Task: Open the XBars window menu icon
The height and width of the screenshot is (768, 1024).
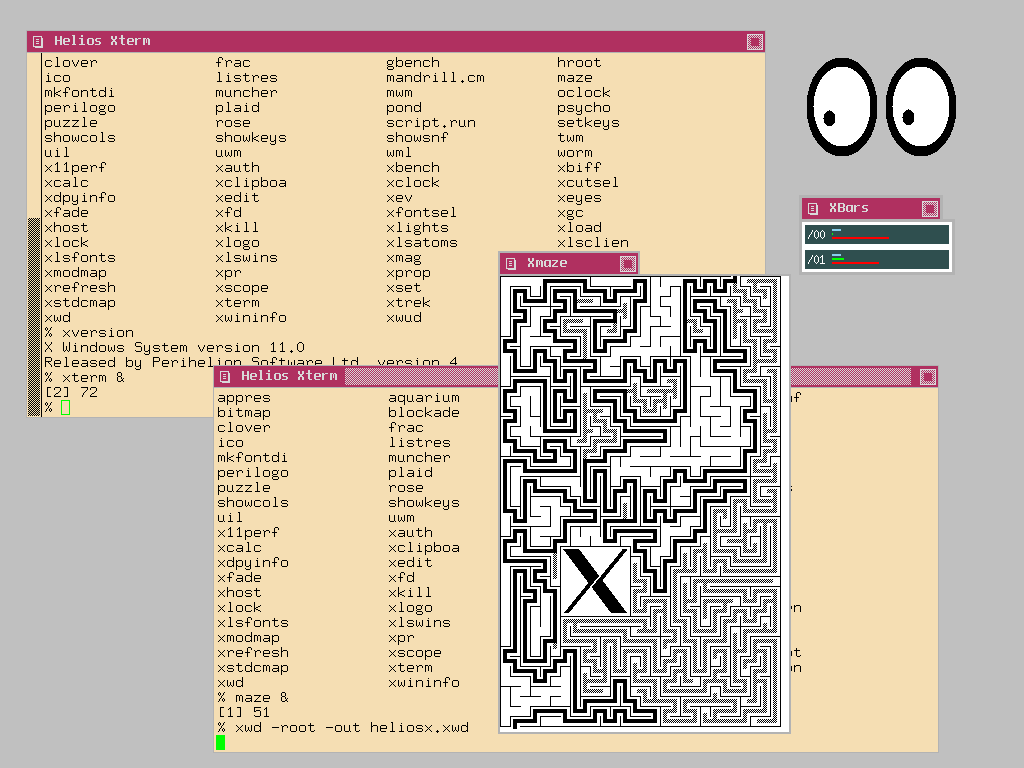Action: point(812,208)
